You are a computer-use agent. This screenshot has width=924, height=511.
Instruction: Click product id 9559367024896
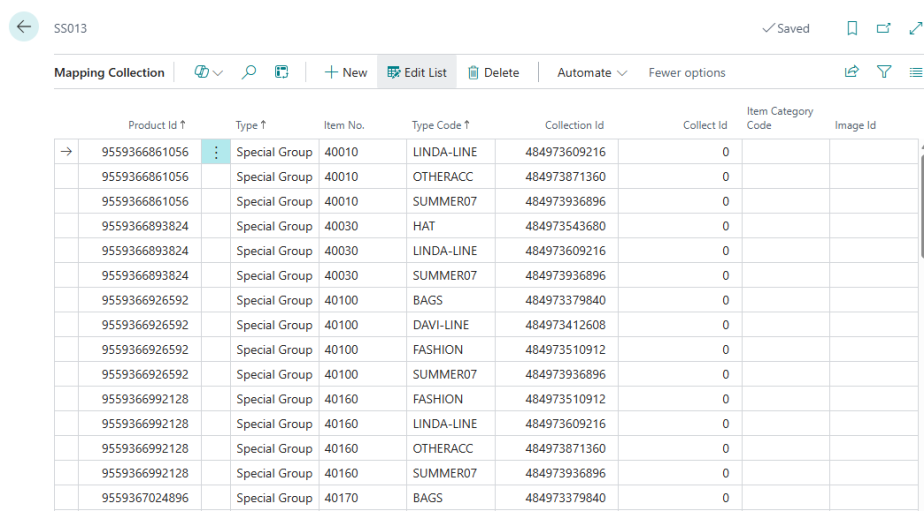tap(140, 498)
